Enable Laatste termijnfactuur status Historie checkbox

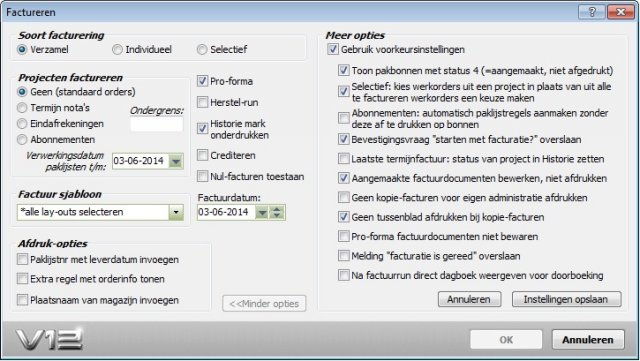[x=344, y=158]
